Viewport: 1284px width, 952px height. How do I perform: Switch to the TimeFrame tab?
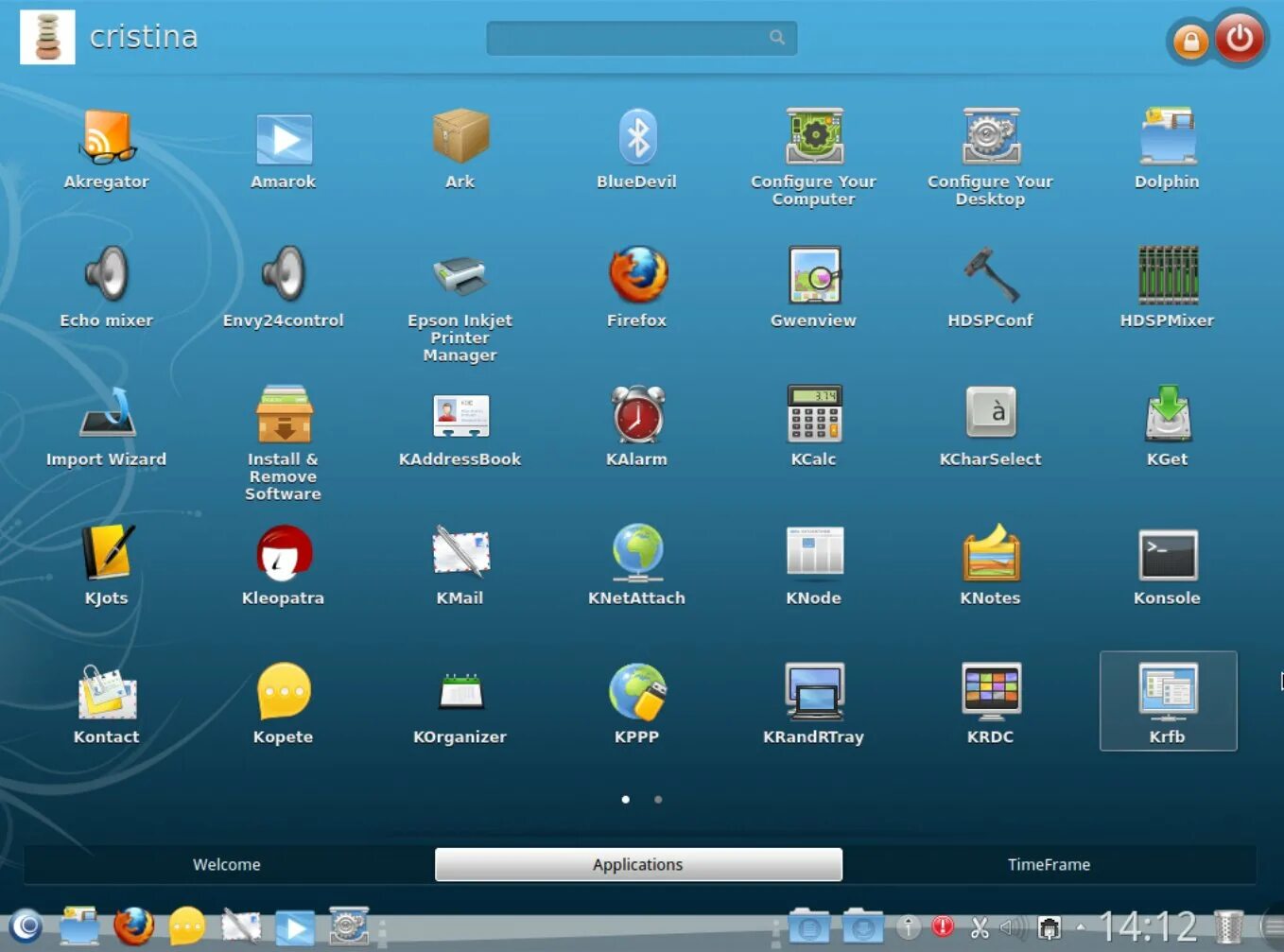(x=1050, y=864)
